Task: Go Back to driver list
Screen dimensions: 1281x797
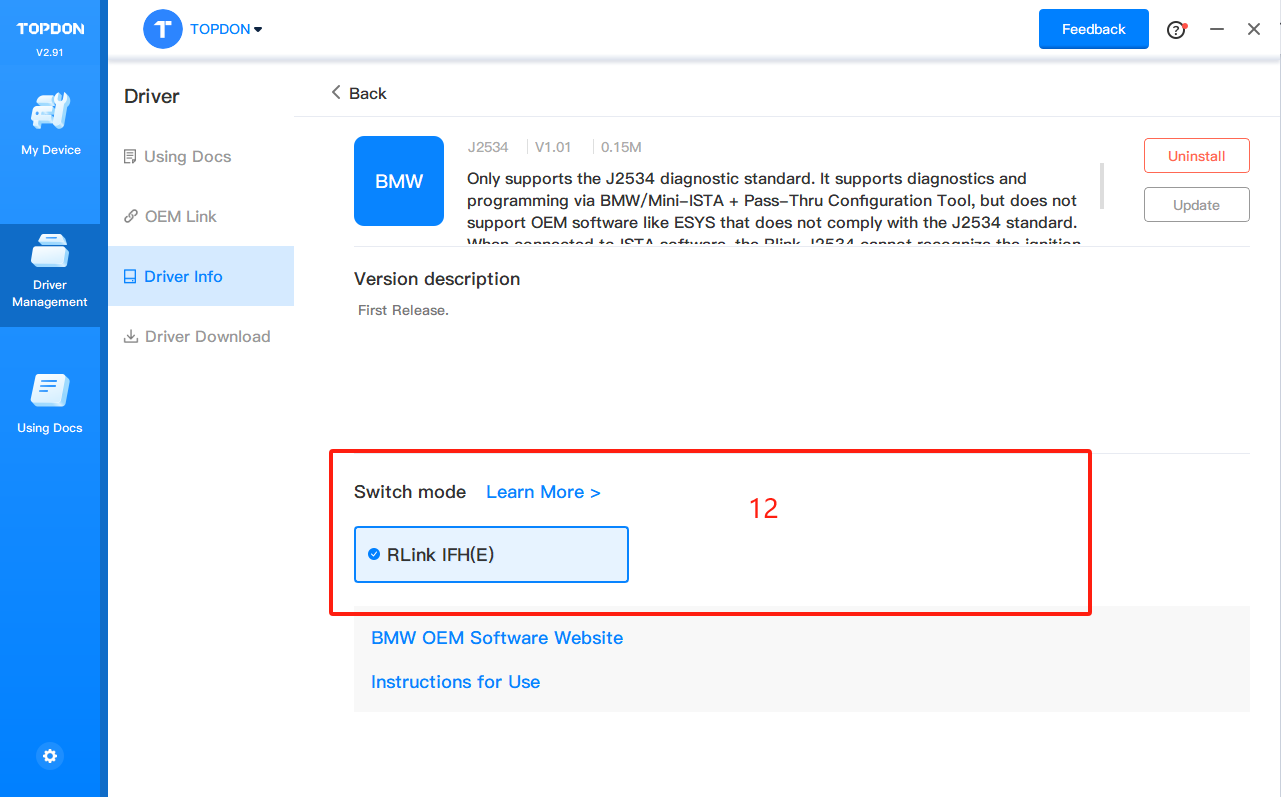Action: coord(359,93)
